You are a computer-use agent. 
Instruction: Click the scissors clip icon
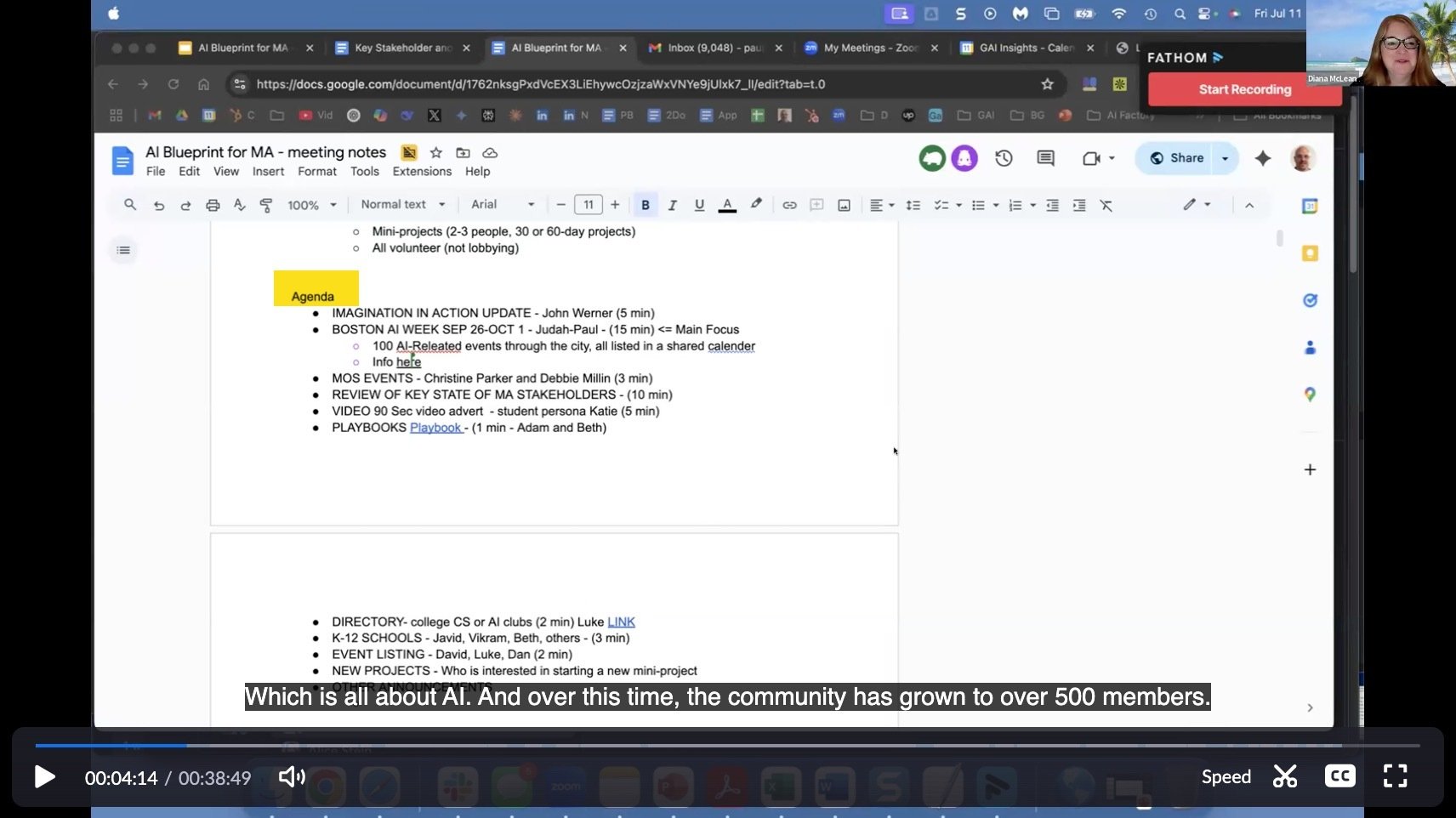(x=1284, y=776)
